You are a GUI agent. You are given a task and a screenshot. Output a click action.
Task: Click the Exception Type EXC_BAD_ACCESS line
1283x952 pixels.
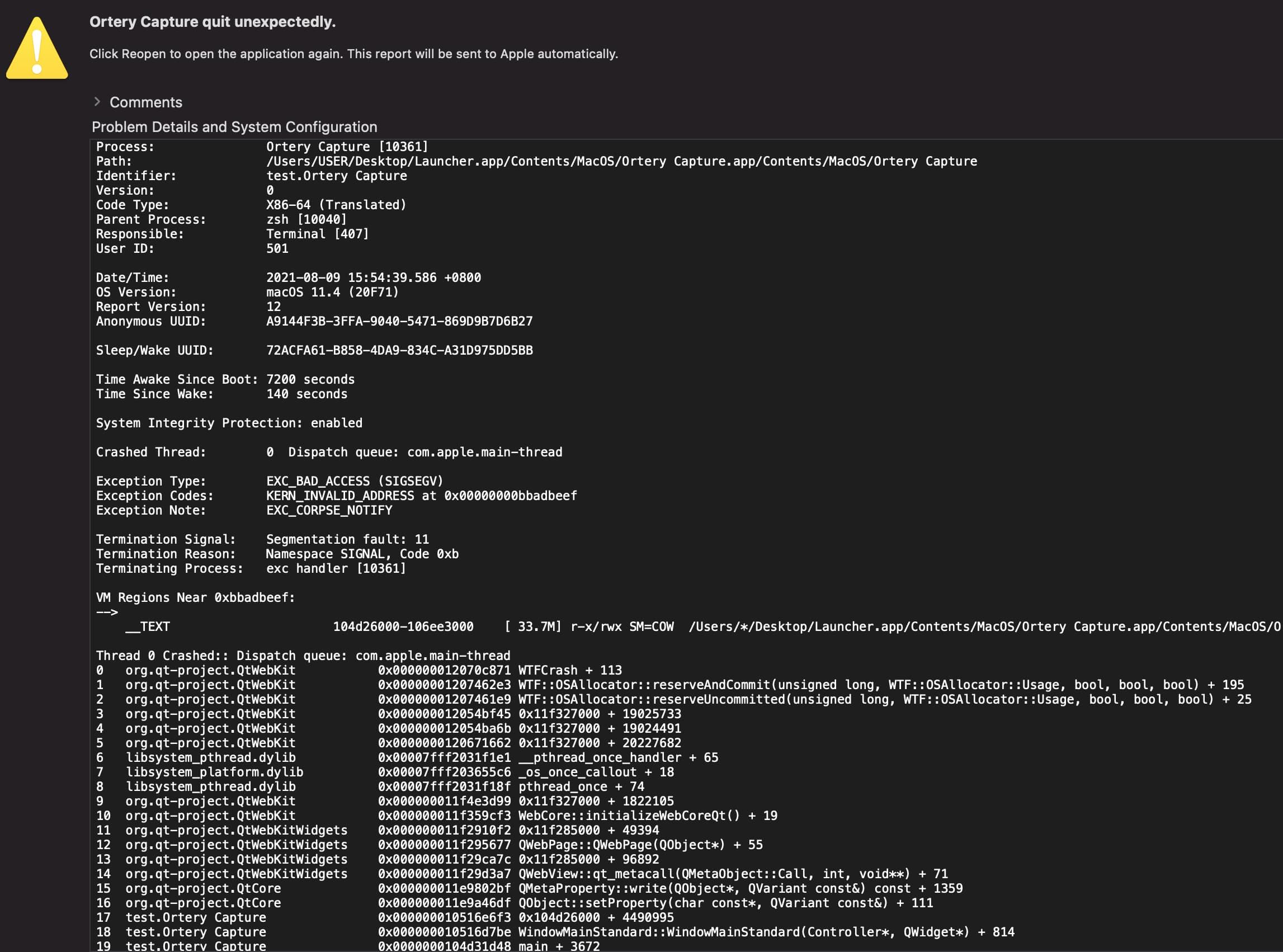point(270,481)
